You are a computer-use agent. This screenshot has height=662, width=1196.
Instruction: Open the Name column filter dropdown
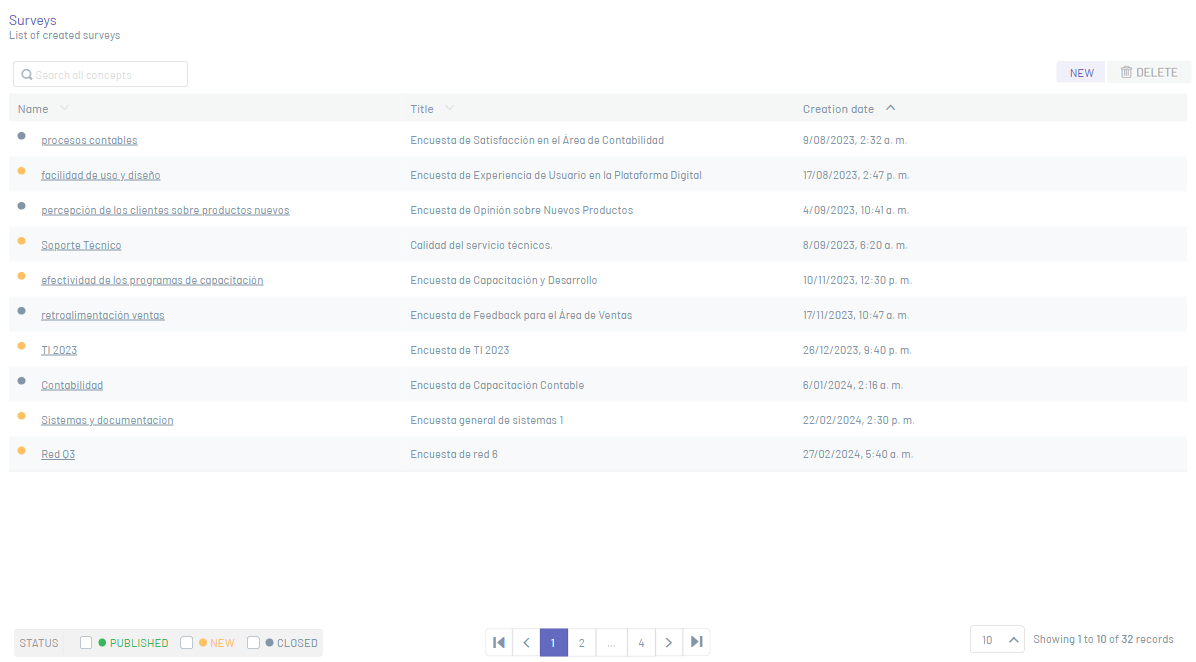click(65, 108)
